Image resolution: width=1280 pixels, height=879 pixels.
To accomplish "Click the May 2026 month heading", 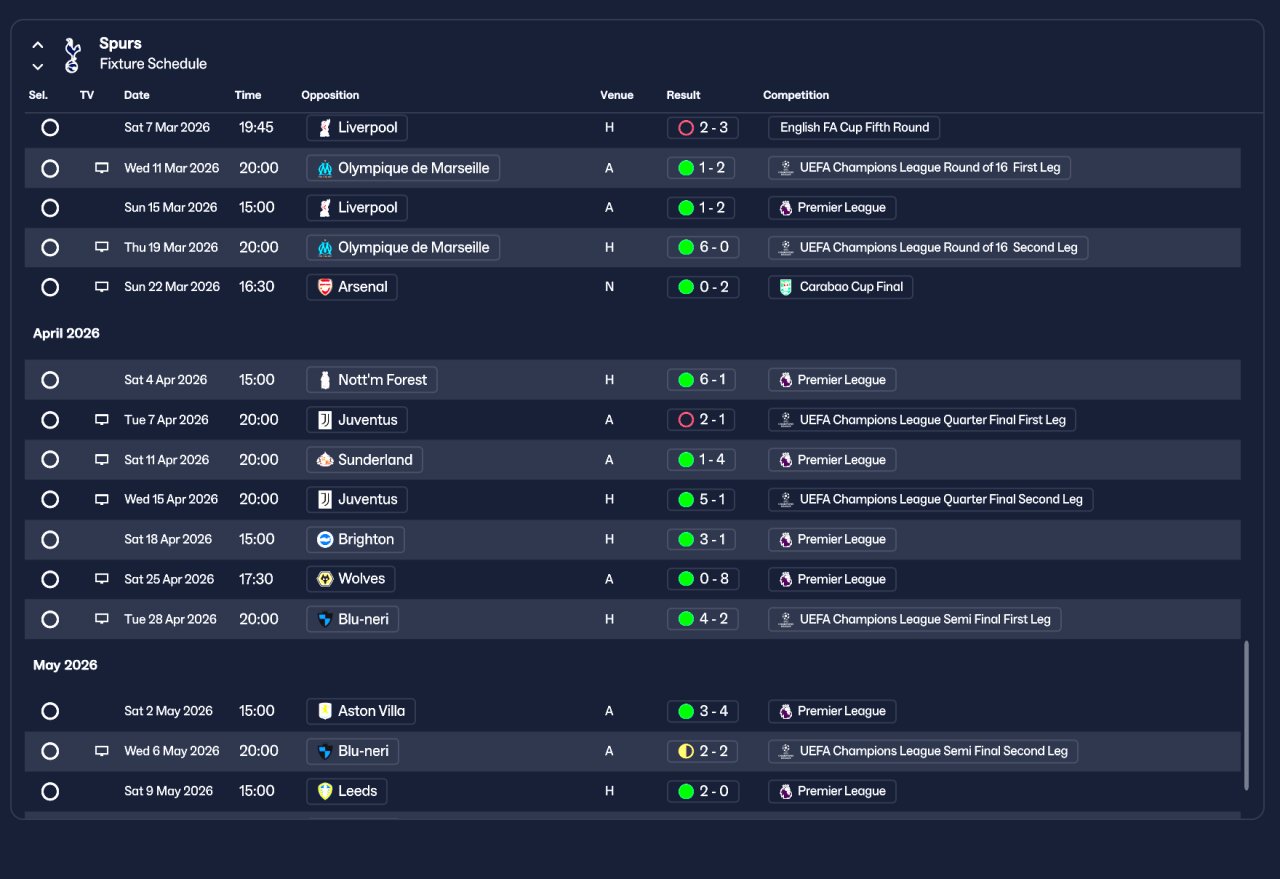I will click(65, 665).
